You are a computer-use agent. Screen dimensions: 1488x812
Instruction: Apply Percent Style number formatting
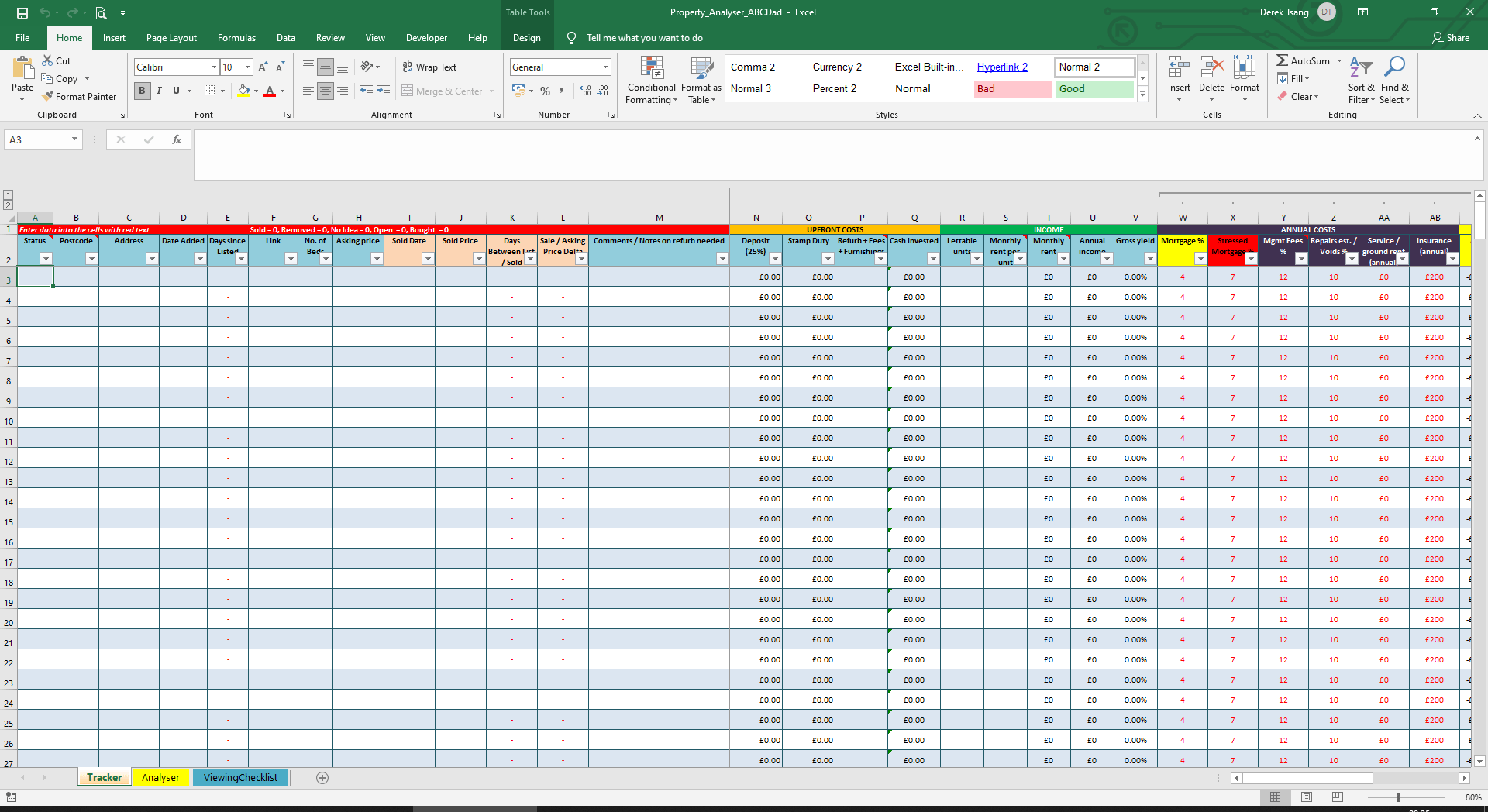tap(545, 91)
